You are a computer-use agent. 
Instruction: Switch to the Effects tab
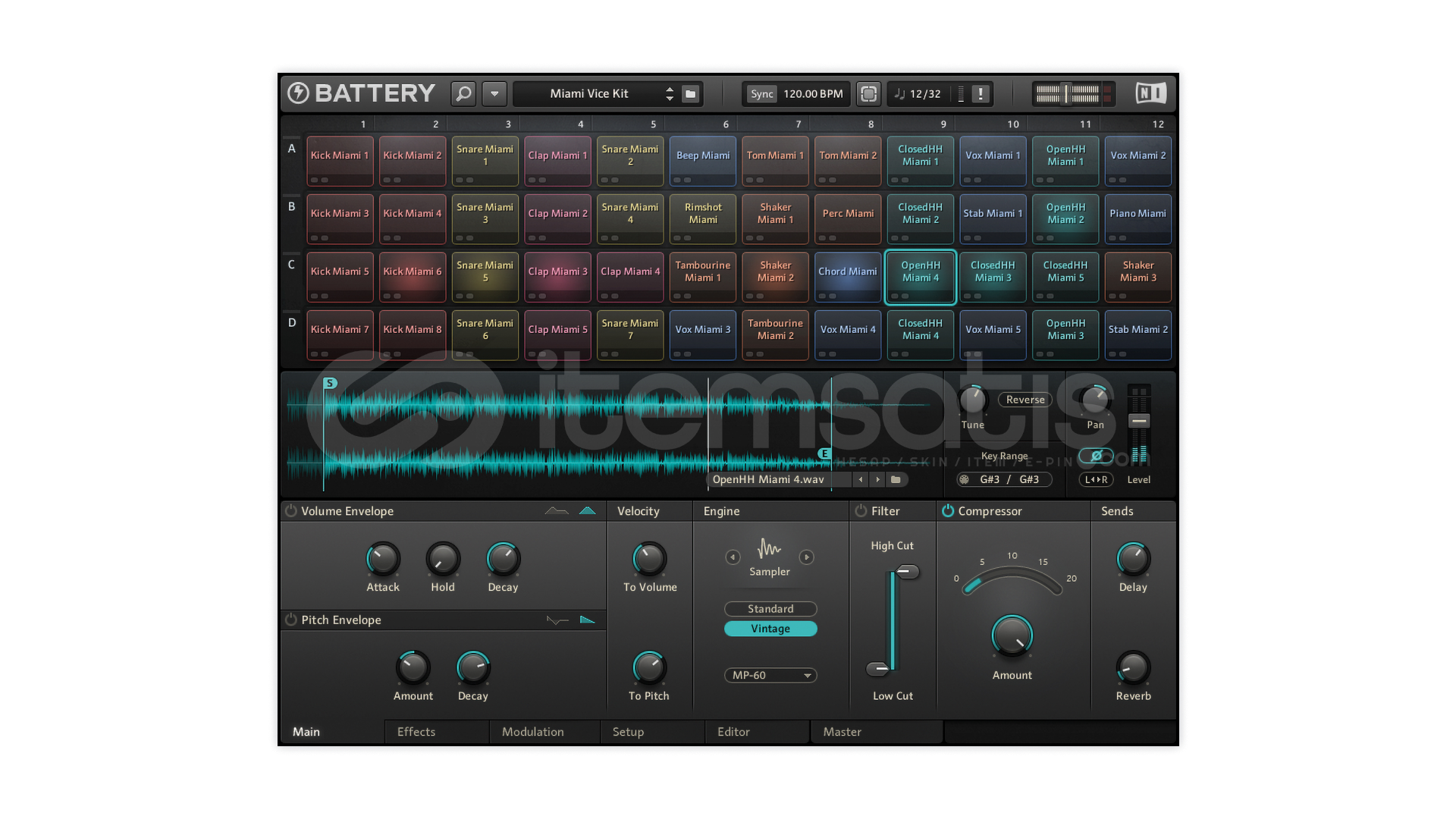(x=438, y=732)
